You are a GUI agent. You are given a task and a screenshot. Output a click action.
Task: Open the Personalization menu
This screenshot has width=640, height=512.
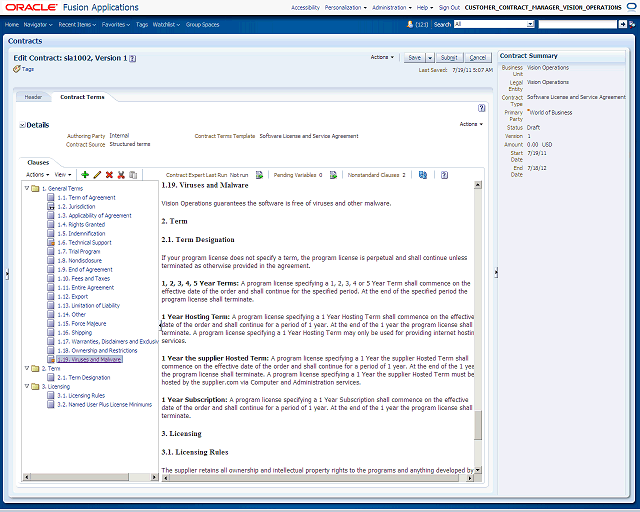346,7
